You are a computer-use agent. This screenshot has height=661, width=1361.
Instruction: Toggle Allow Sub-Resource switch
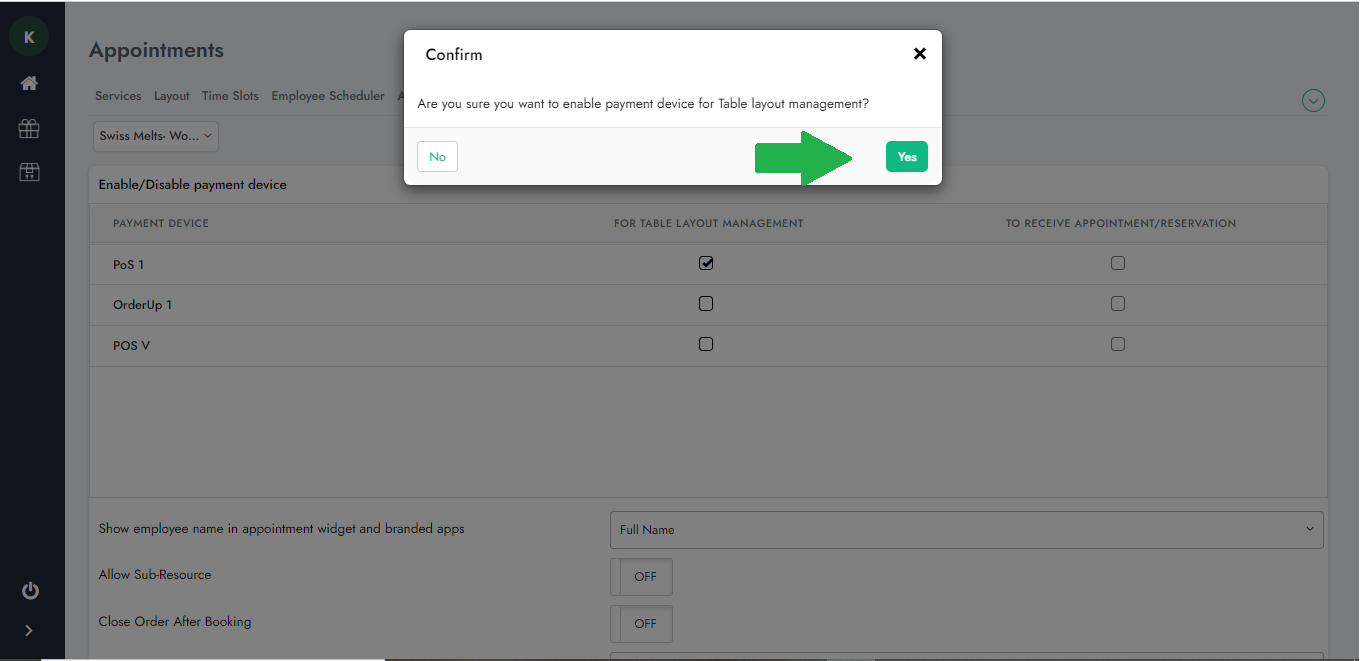[x=641, y=577]
